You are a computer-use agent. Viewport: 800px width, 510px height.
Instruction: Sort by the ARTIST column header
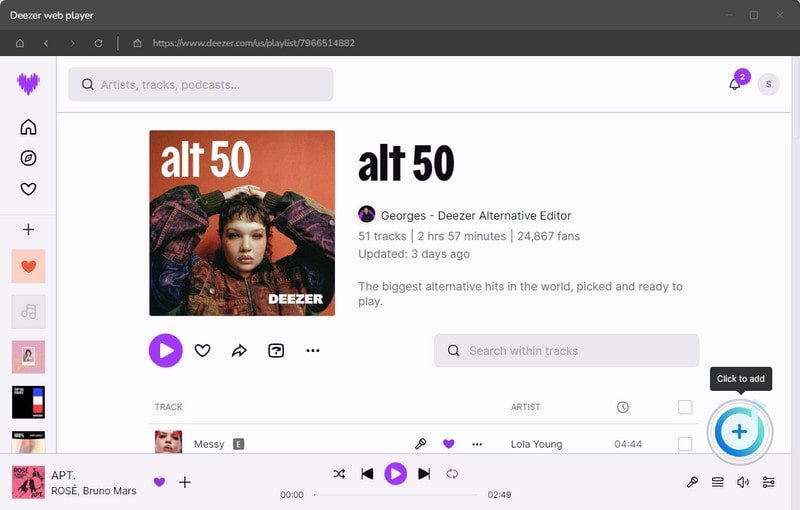[x=526, y=407]
